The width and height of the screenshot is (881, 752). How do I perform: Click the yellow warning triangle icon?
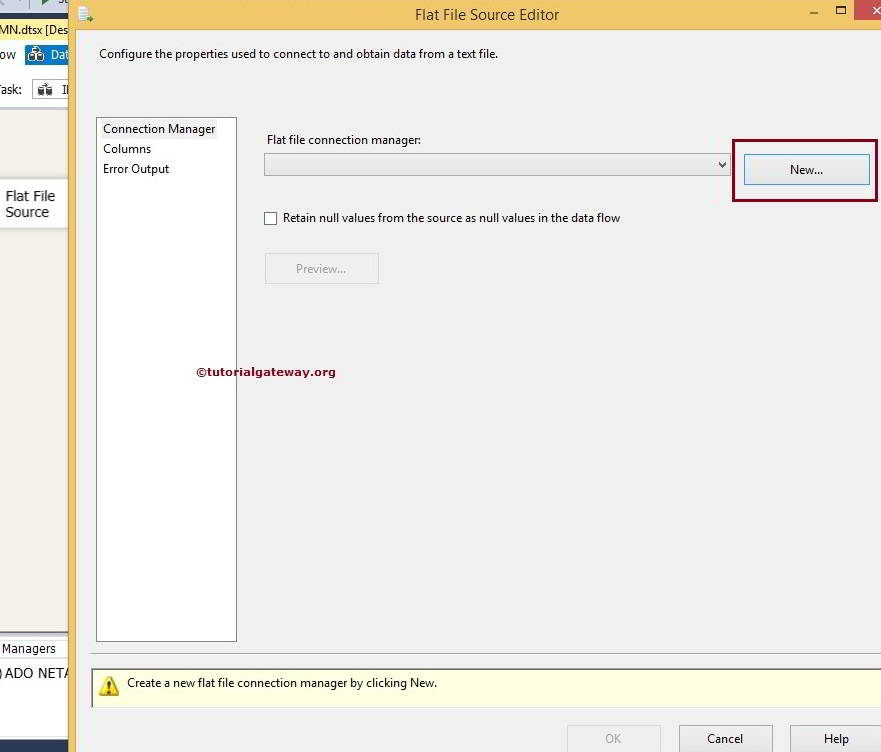click(107, 686)
